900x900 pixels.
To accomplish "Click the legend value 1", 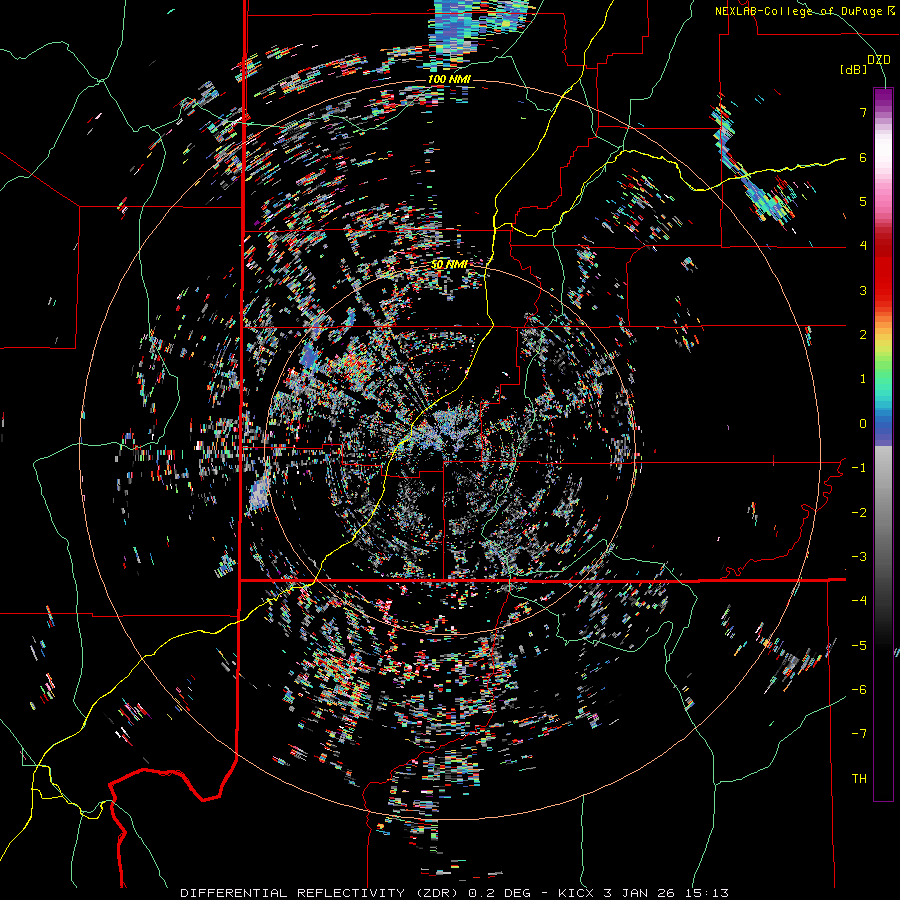I will pos(863,379).
